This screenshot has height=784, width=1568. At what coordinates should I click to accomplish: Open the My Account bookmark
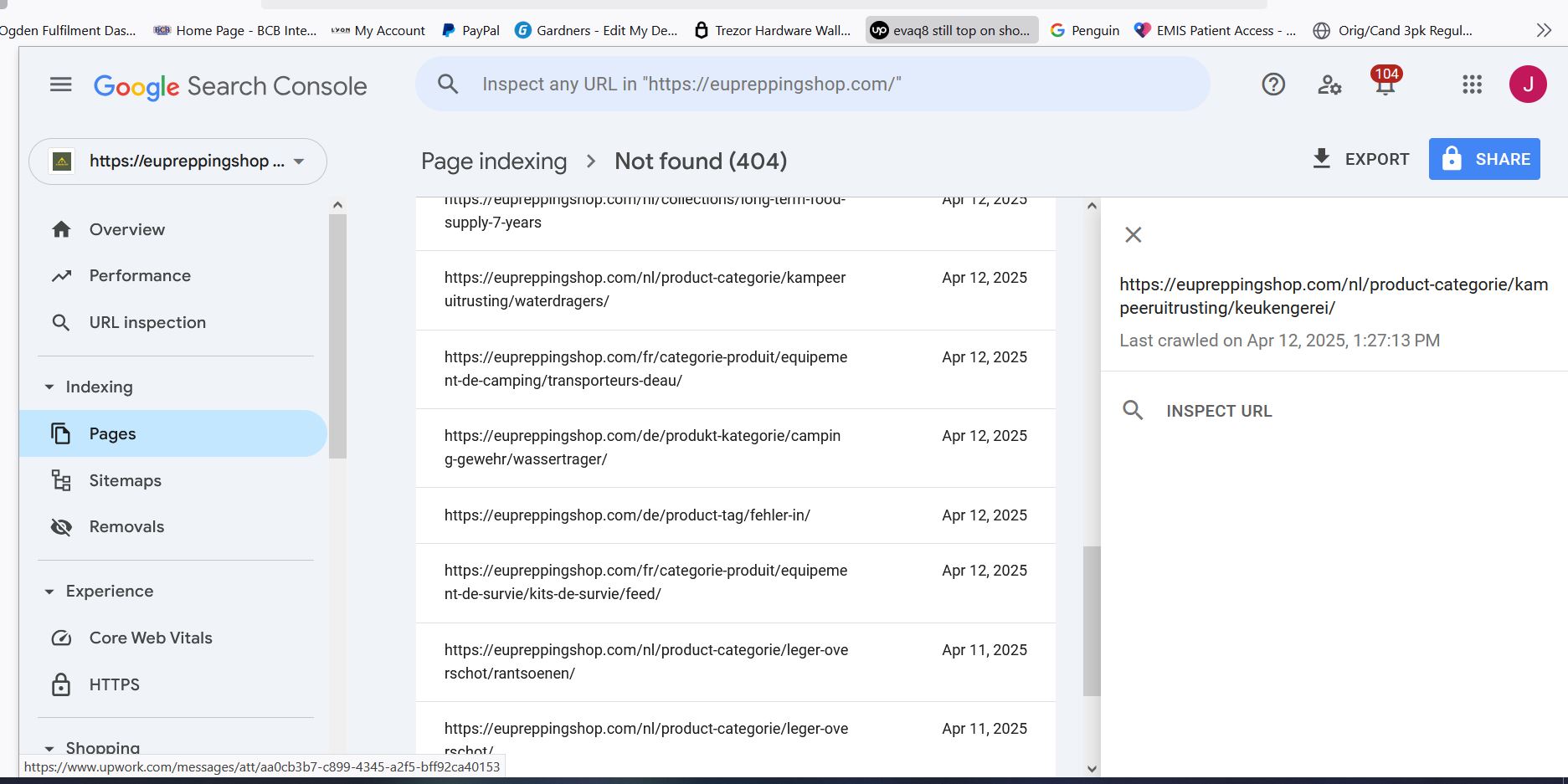(x=378, y=30)
